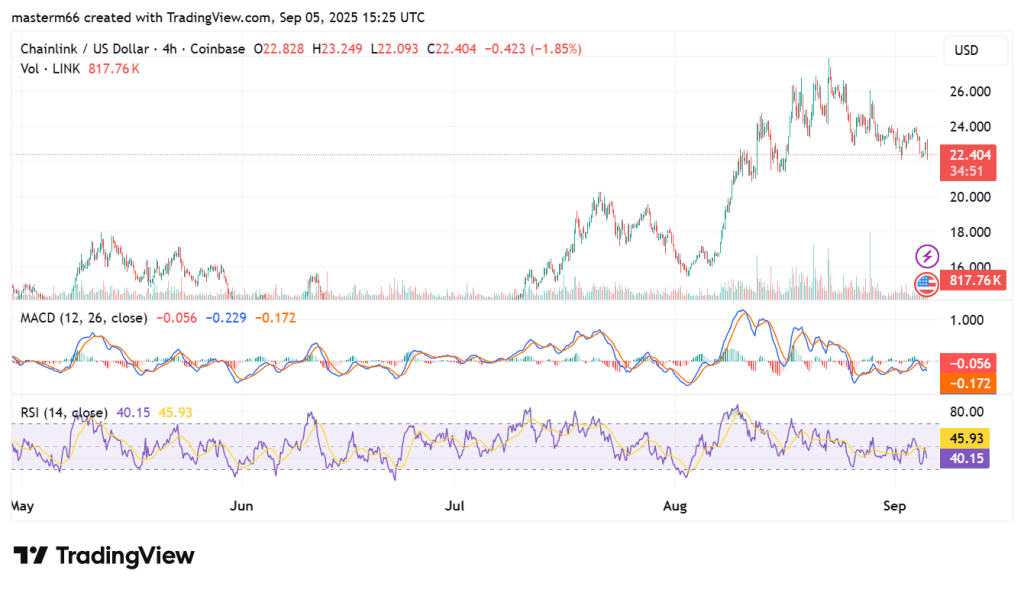The height and width of the screenshot is (590, 1024).
Task: Click the 80.00 RSI axis label
Action: tap(967, 412)
